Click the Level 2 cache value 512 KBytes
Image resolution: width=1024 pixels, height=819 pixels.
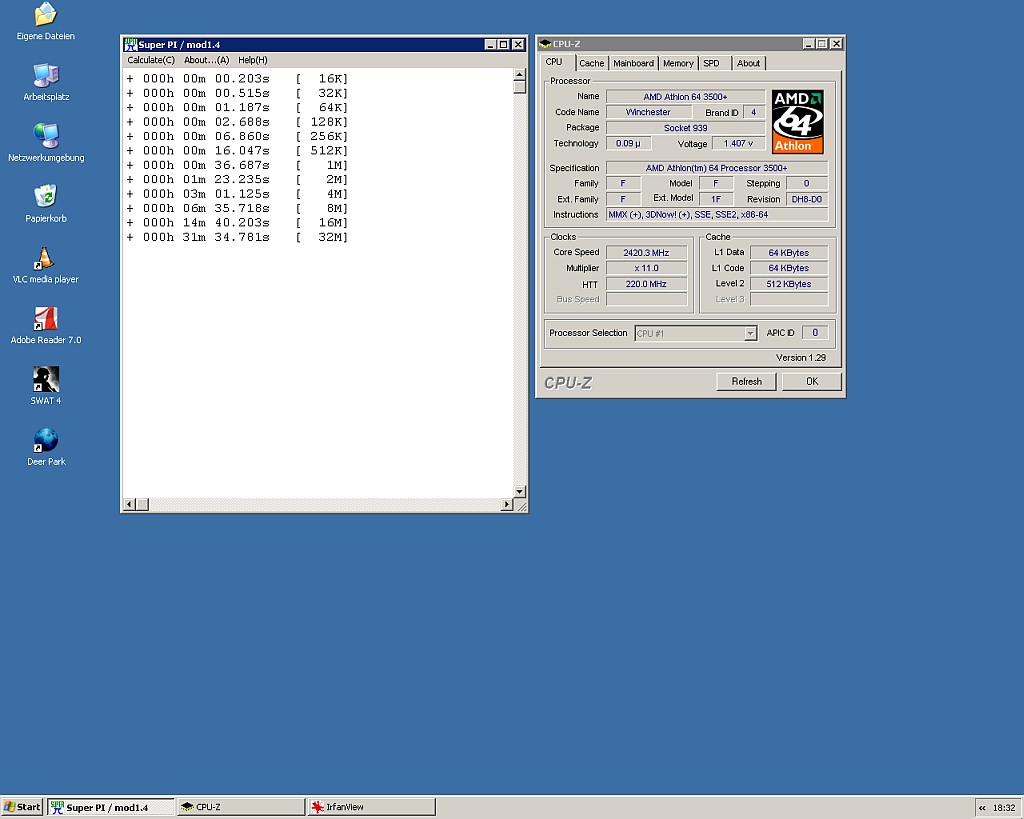[789, 284]
